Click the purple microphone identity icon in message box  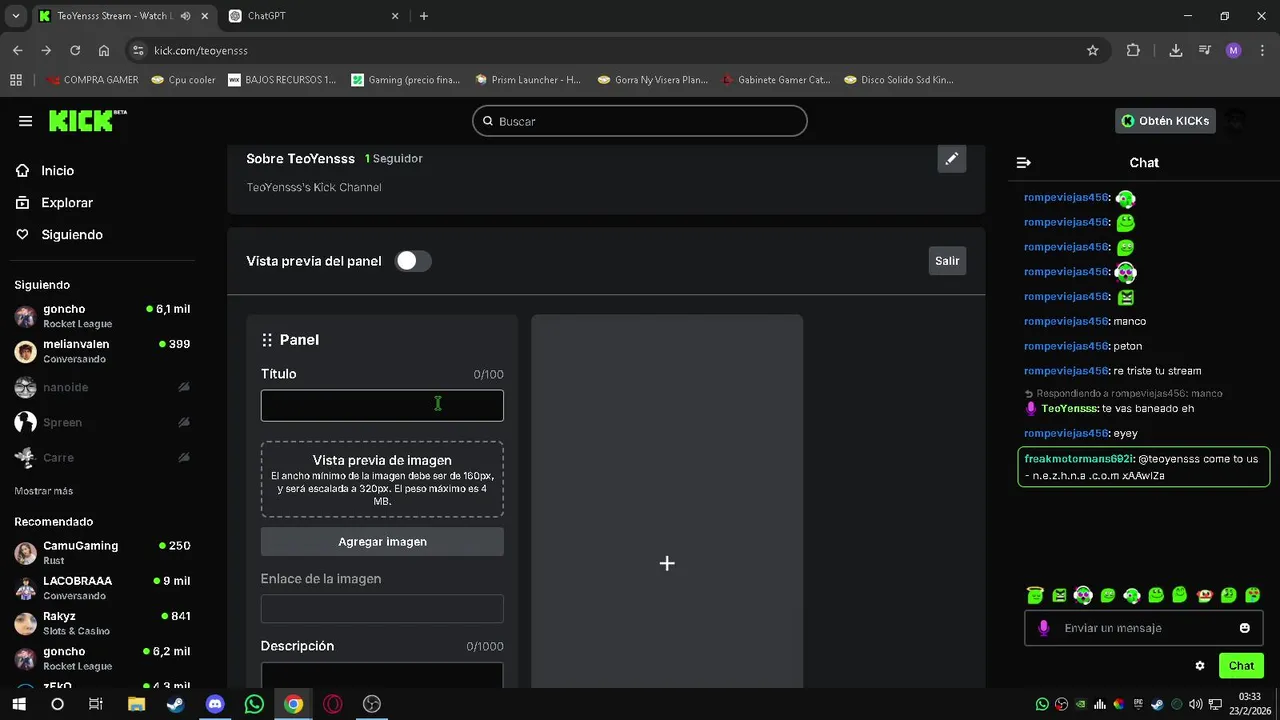point(1043,628)
